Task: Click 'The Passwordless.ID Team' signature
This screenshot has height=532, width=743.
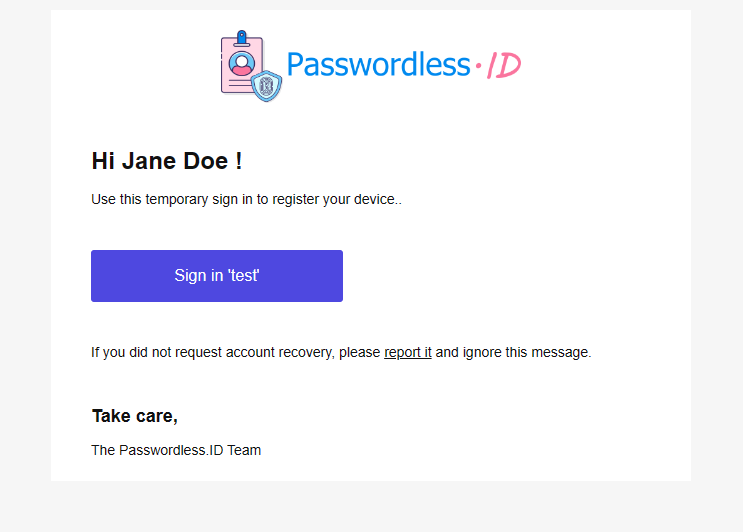Action: [176, 450]
